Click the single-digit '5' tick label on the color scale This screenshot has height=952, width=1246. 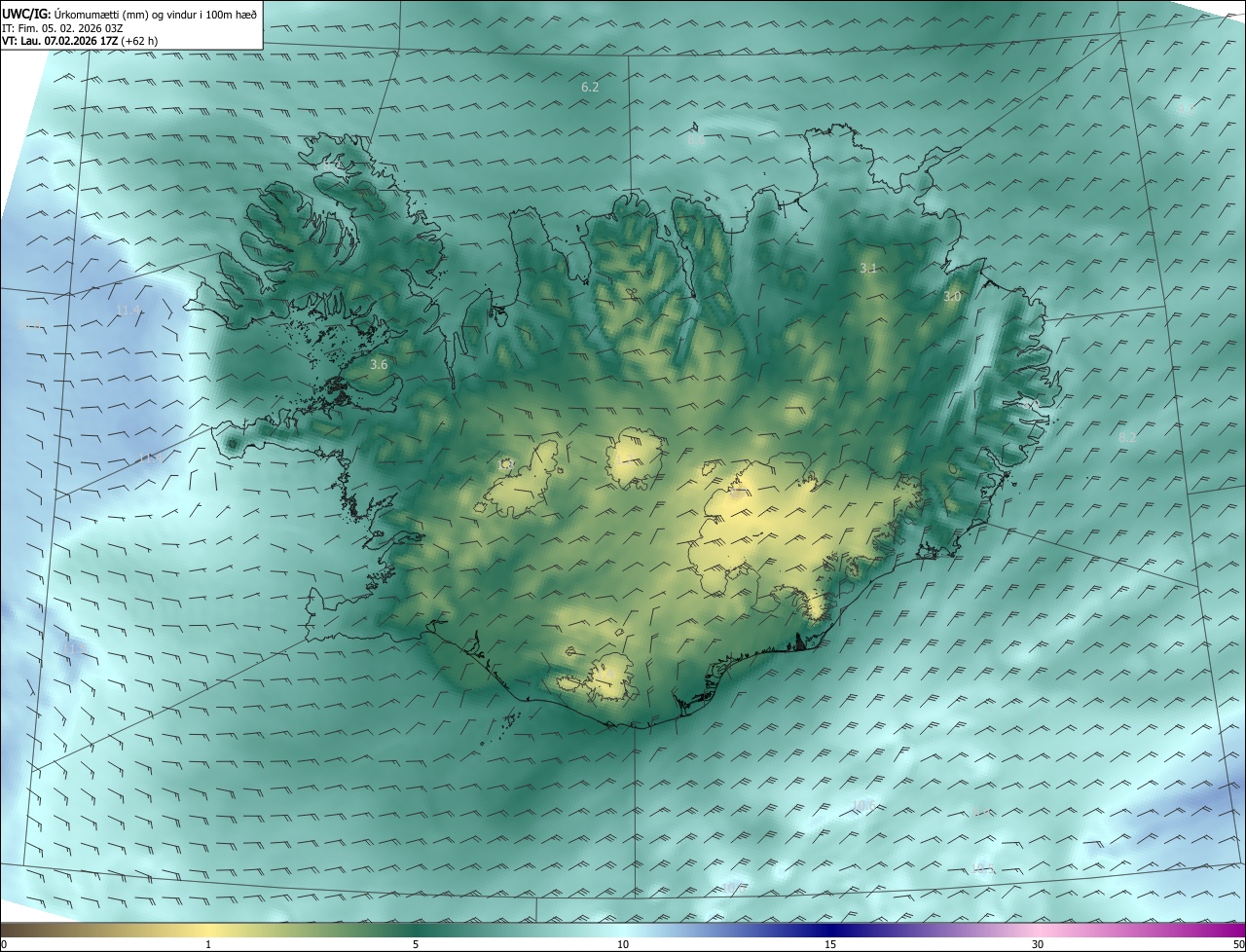click(416, 945)
